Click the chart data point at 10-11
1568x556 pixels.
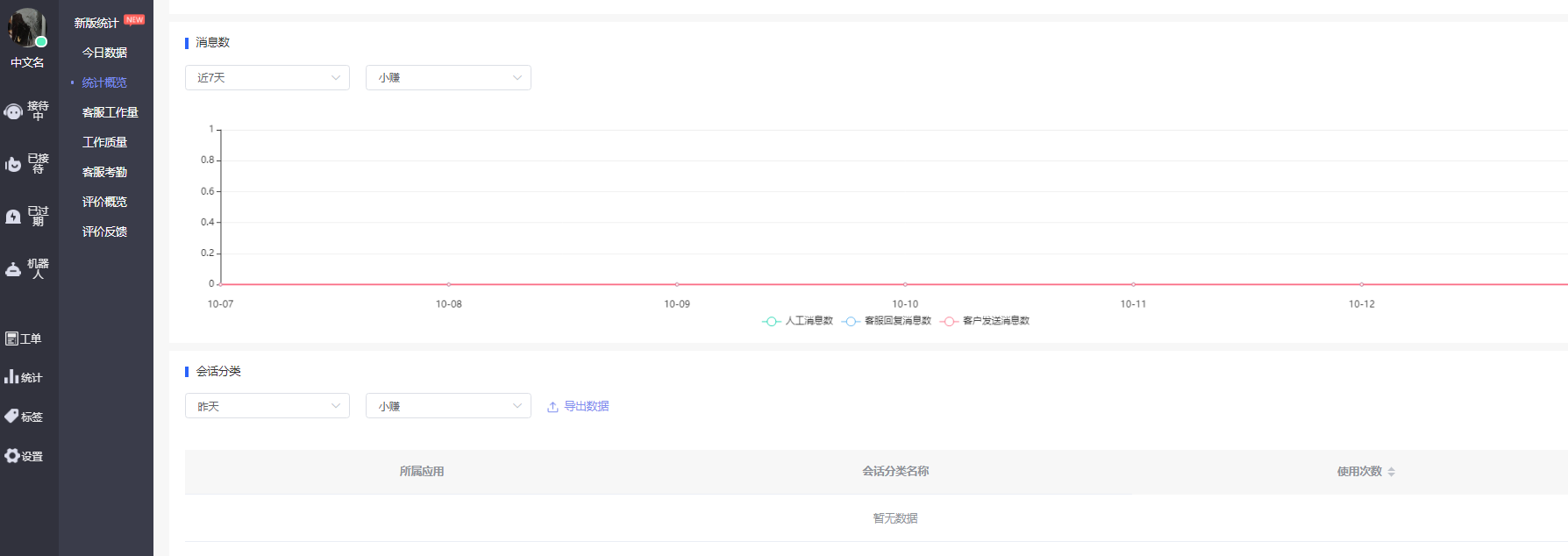1133,284
